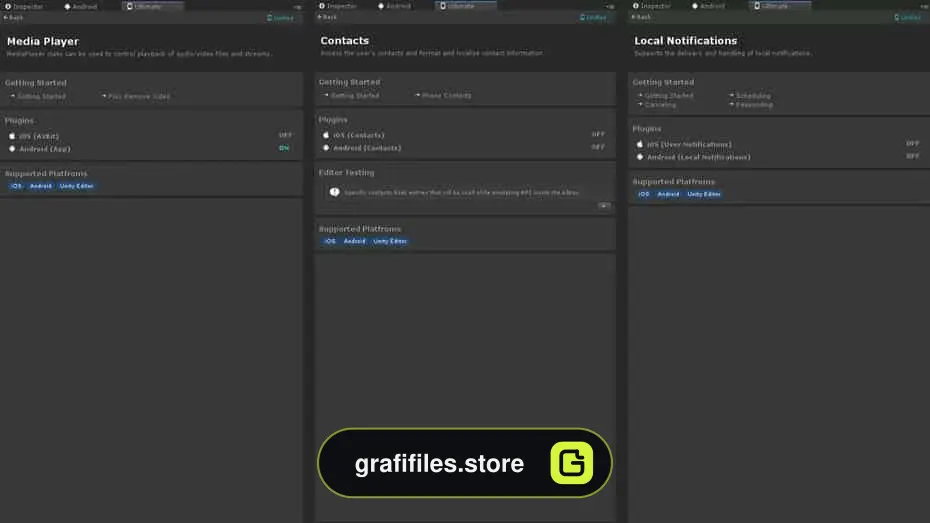Image resolution: width=930 pixels, height=523 pixels.
Task: Click the Android (Local Notifications) plugin label
Action: pyautogui.click(x=699, y=157)
